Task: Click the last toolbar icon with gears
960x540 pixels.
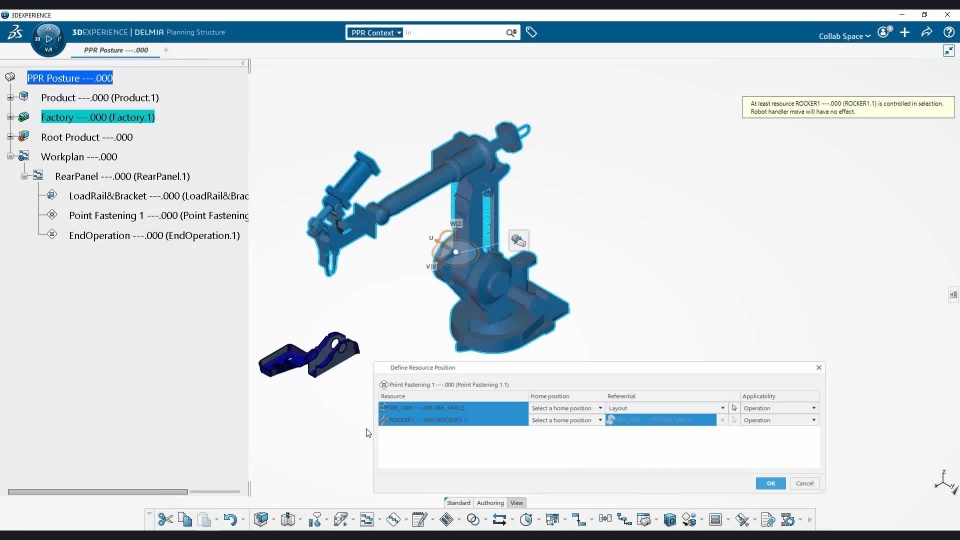Action: (x=788, y=520)
